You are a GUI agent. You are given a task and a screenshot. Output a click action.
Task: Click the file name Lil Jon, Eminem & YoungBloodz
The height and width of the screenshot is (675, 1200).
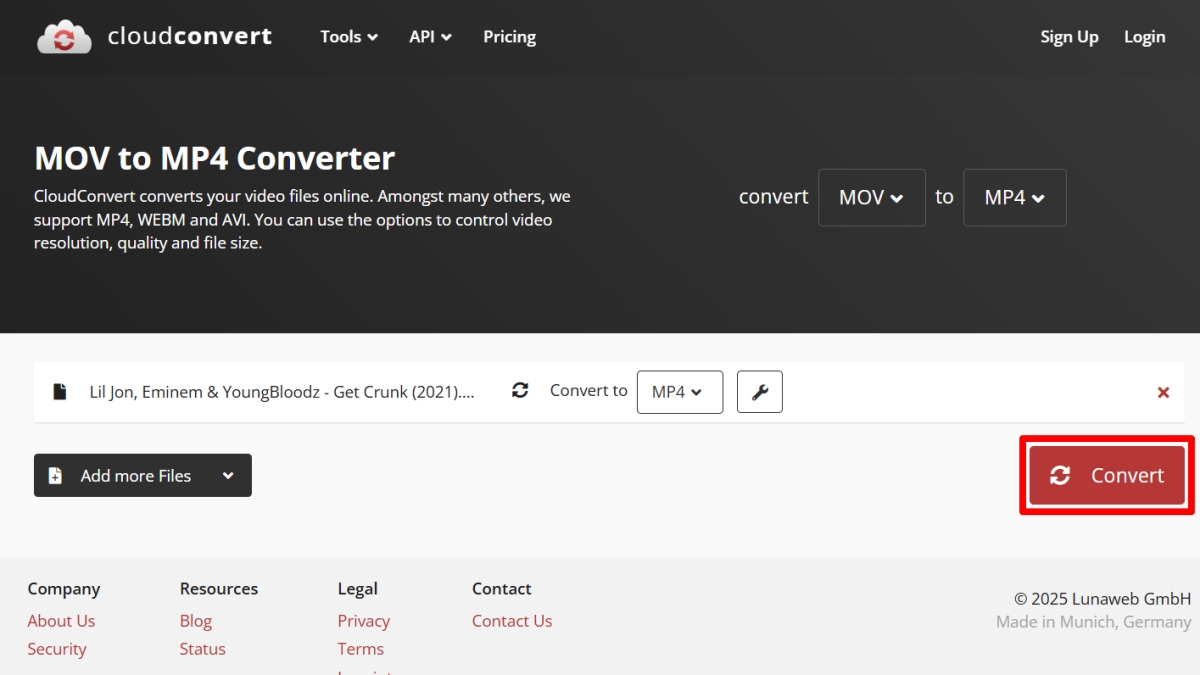tap(282, 392)
